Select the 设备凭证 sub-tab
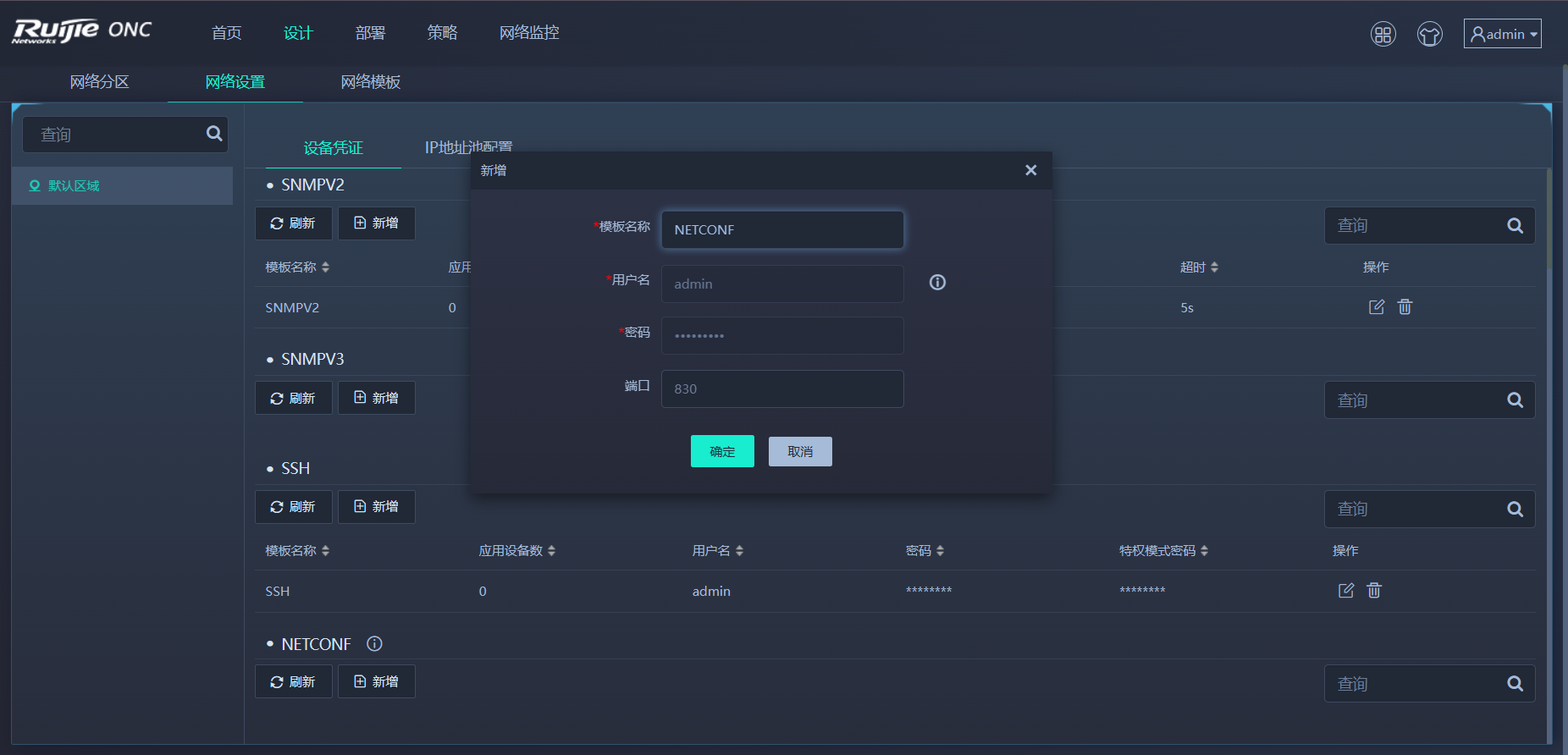1568x755 pixels. pos(333,148)
